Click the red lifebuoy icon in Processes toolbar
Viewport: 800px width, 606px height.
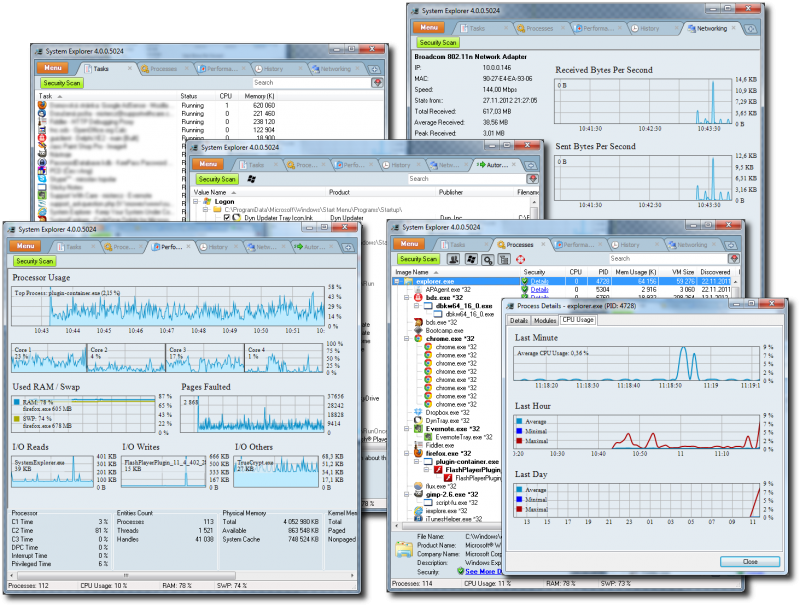click(x=520, y=259)
